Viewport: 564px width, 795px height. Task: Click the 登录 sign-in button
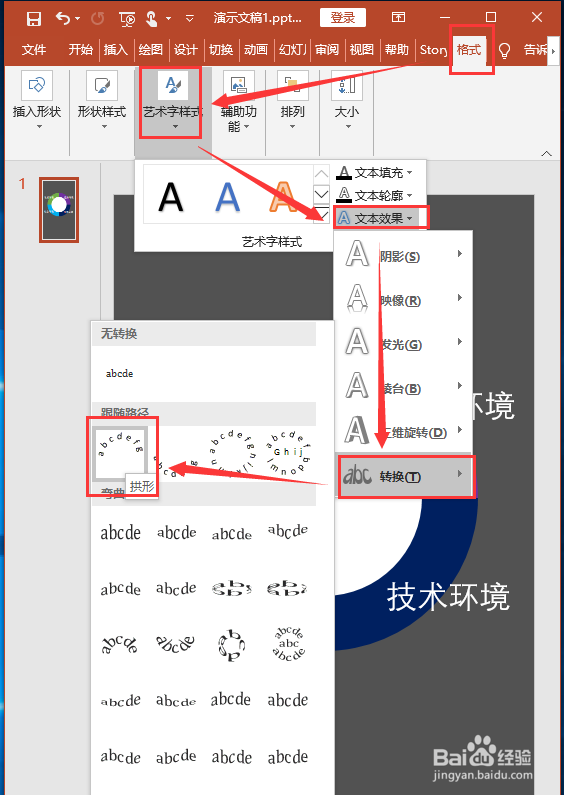[343, 18]
